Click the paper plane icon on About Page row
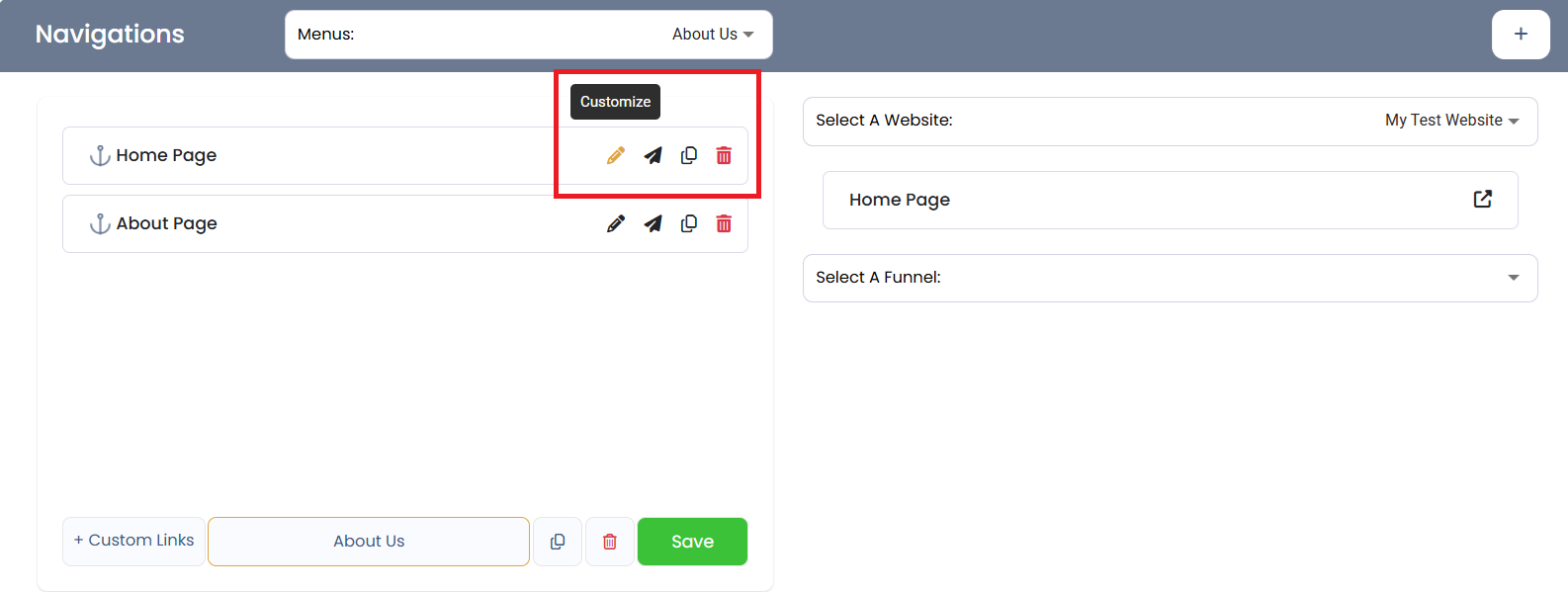This screenshot has width=1568, height=592. [x=653, y=223]
